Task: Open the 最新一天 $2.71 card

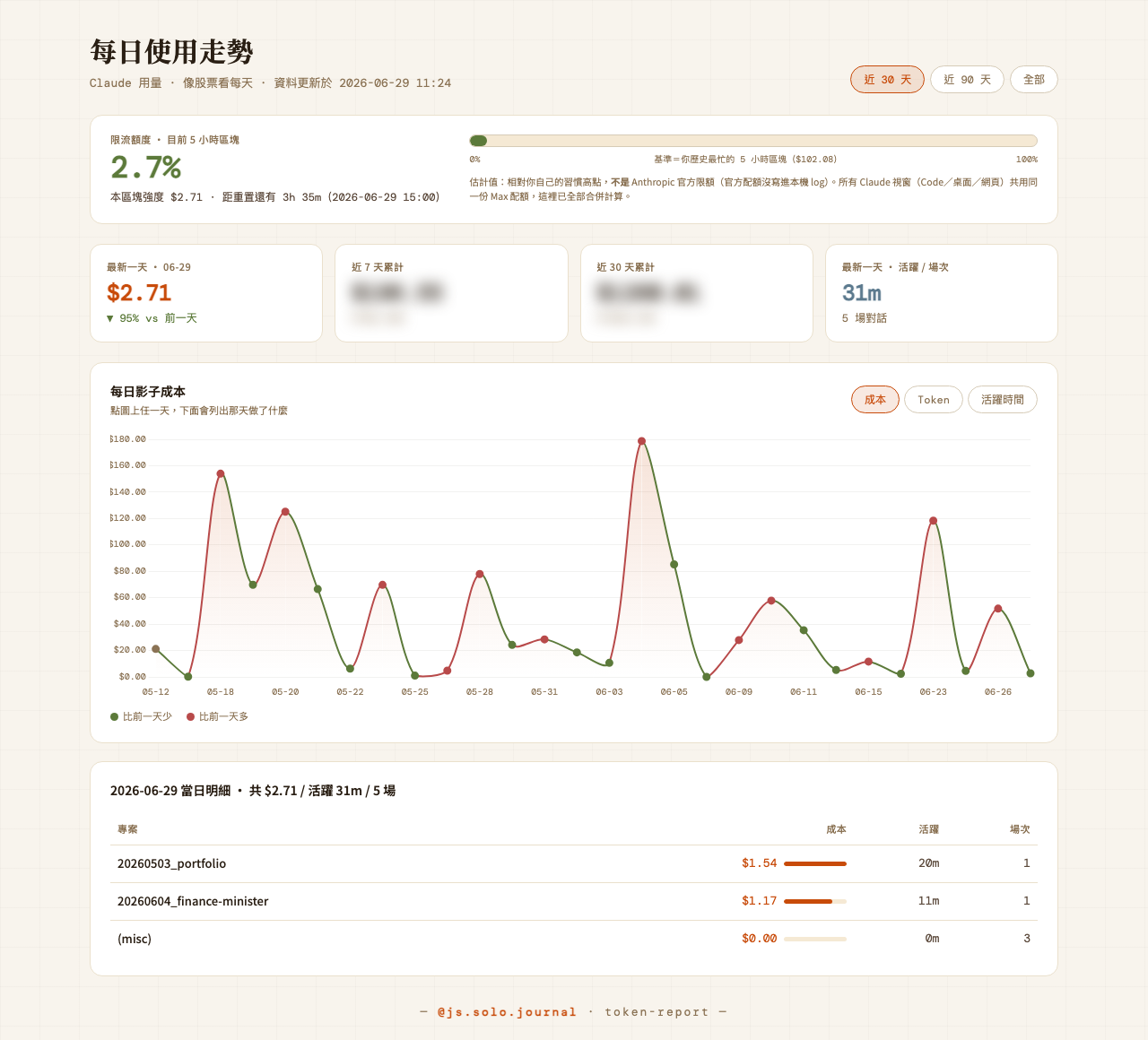Action: tap(206, 293)
